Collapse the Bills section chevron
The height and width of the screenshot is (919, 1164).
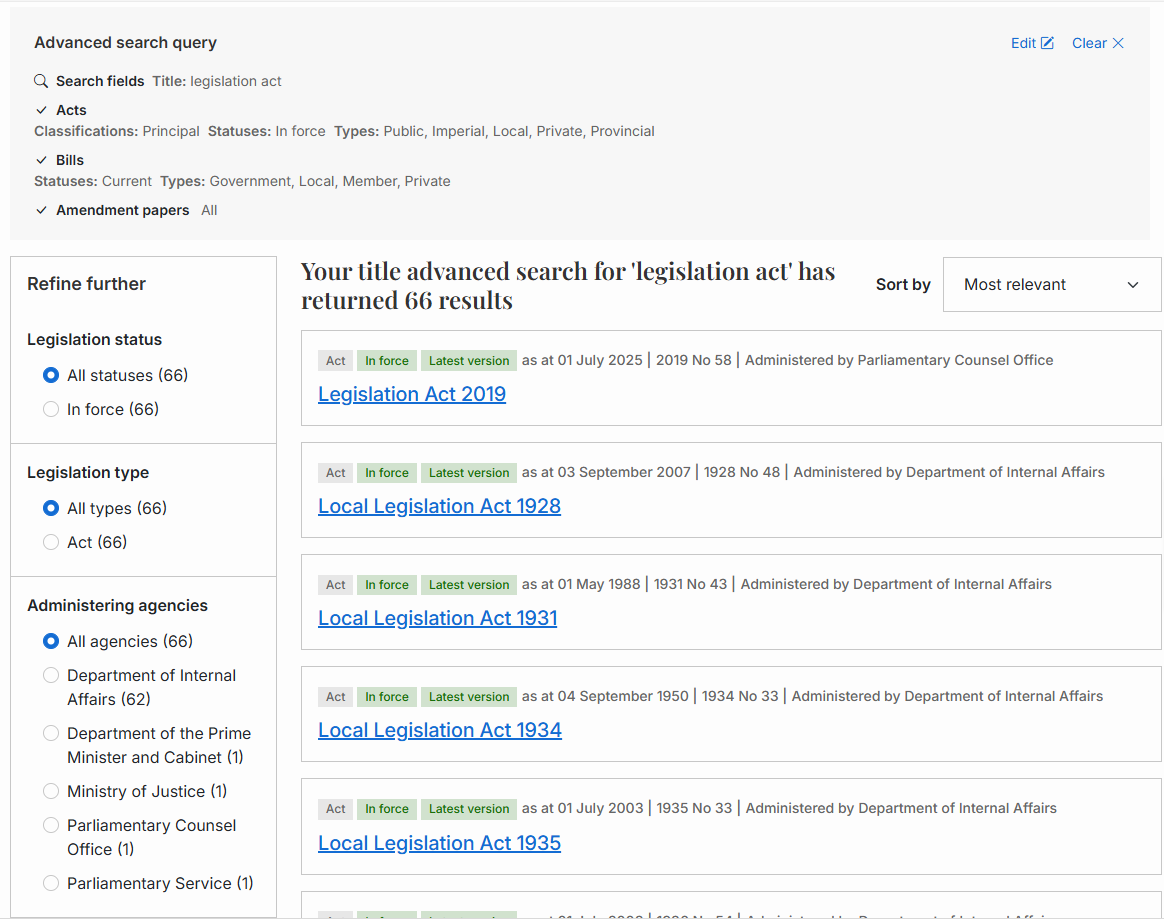[x=41, y=160]
